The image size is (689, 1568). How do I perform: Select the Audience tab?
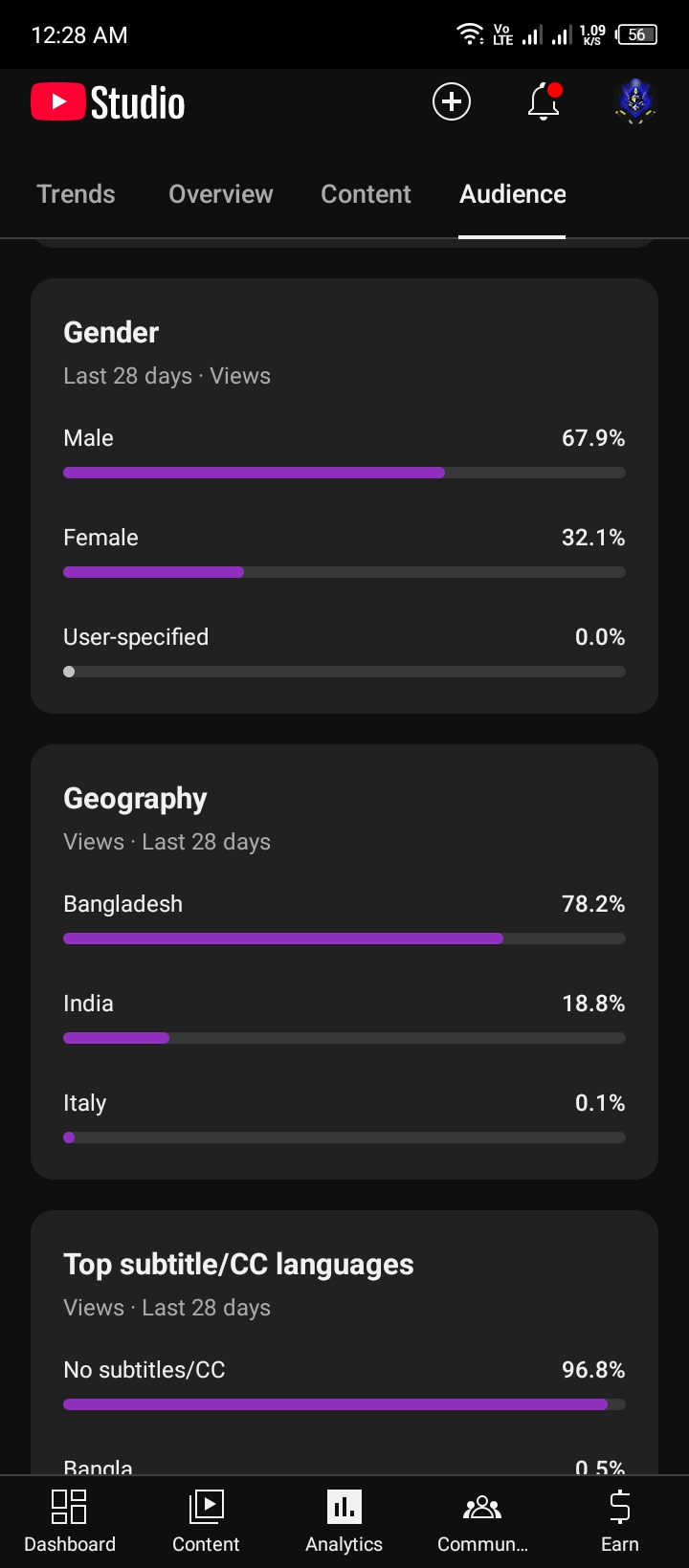pyautogui.click(x=513, y=194)
